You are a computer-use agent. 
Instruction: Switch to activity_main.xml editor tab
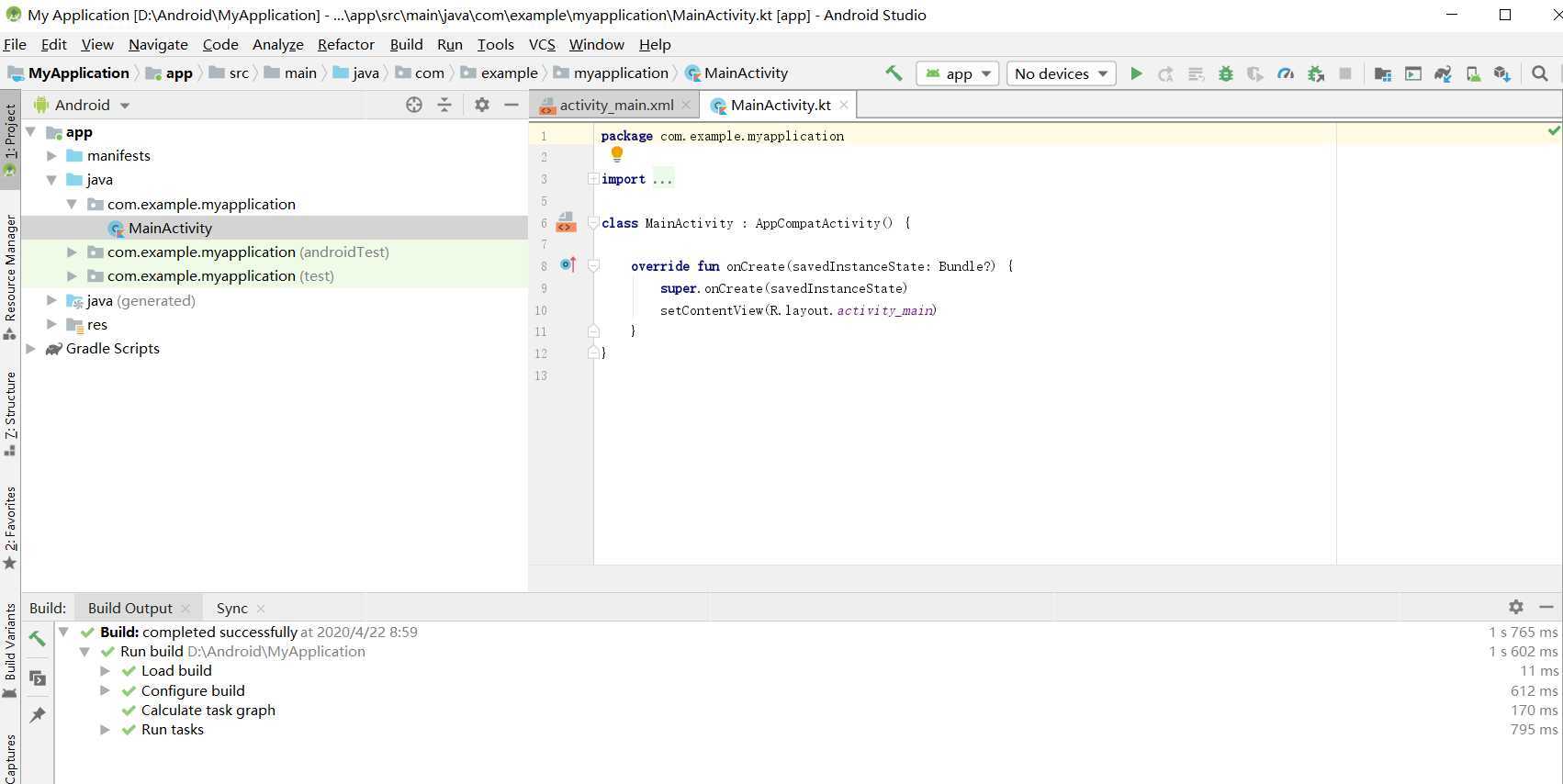[615, 105]
